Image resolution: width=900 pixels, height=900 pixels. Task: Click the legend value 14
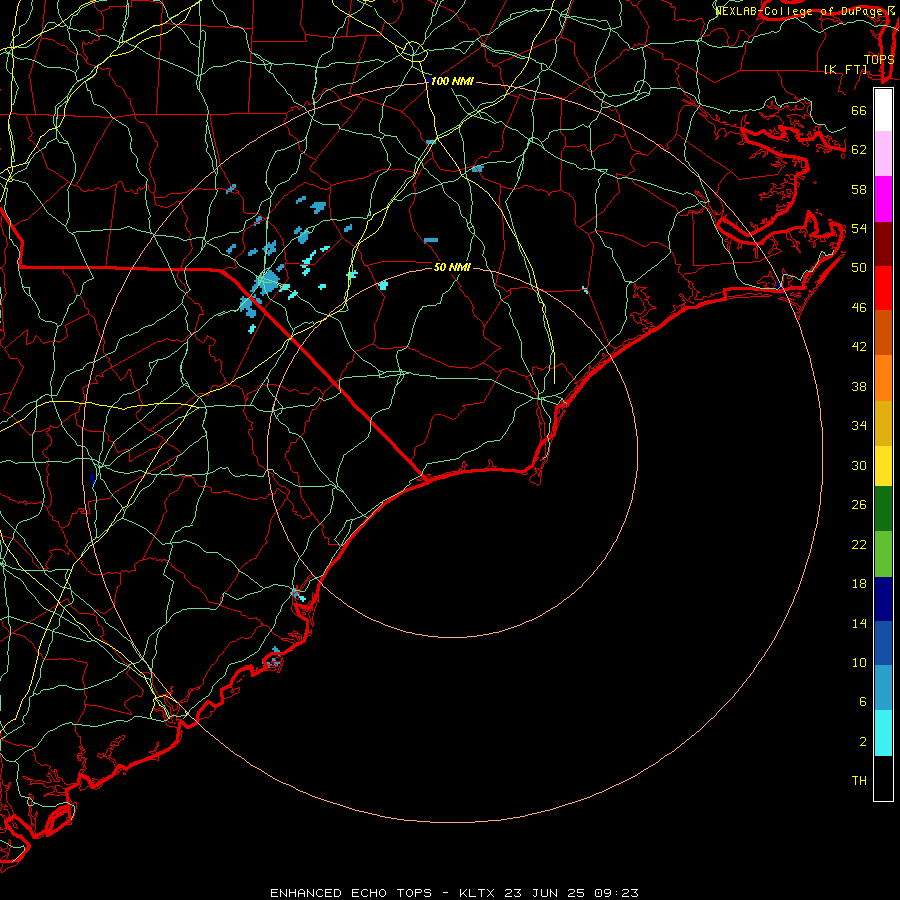pyautogui.click(x=859, y=623)
